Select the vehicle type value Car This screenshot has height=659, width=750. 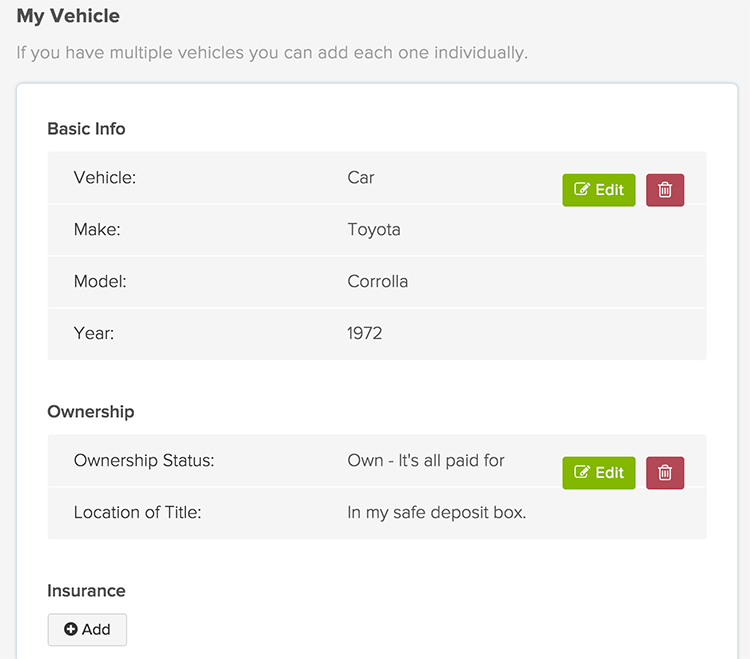(x=361, y=178)
